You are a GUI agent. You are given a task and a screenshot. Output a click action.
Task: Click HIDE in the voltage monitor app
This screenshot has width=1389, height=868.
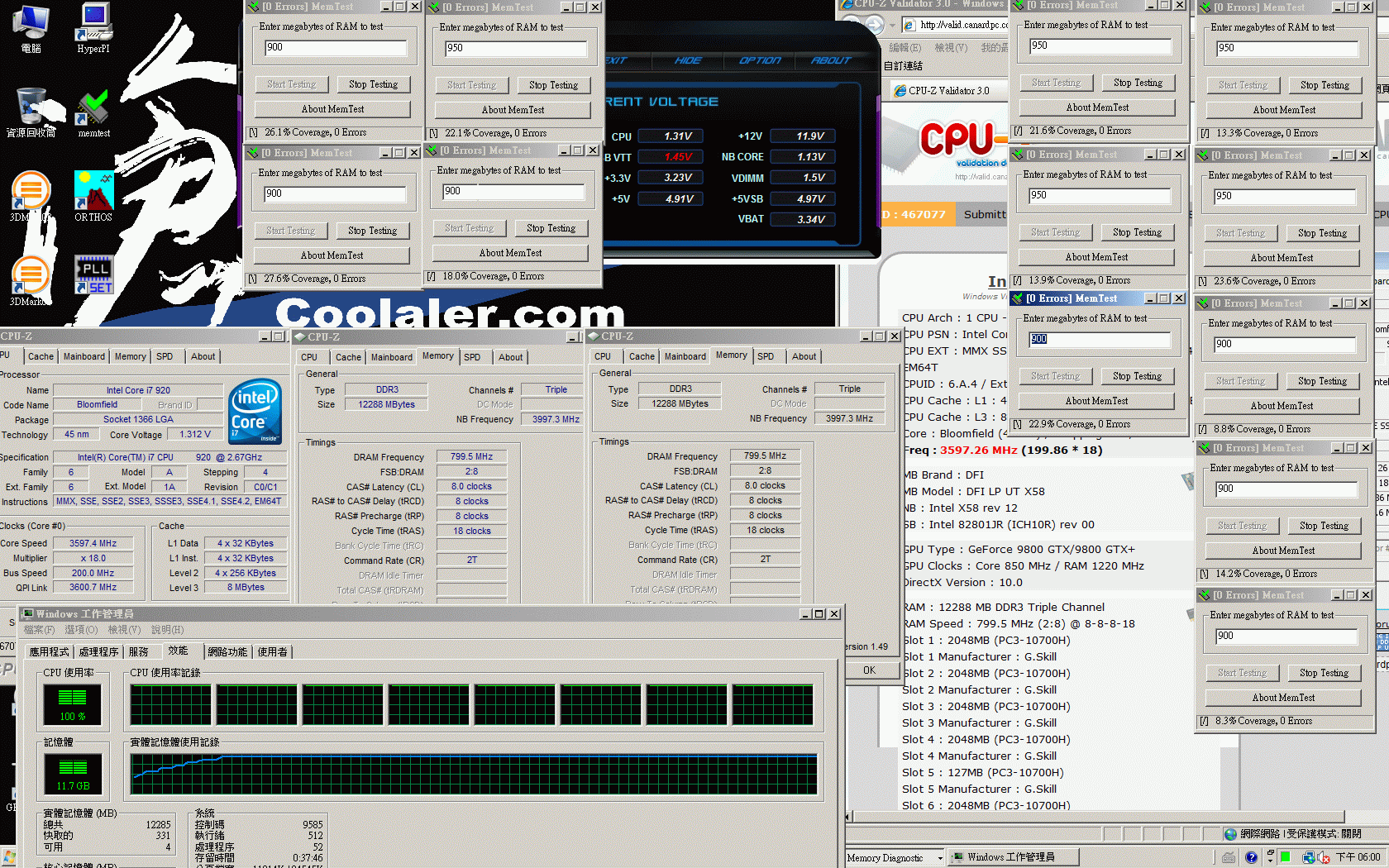(687, 60)
